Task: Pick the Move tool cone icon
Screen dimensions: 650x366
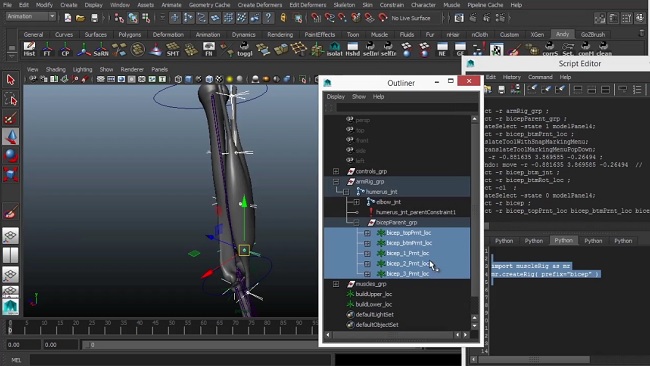Action: pos(10,136)
